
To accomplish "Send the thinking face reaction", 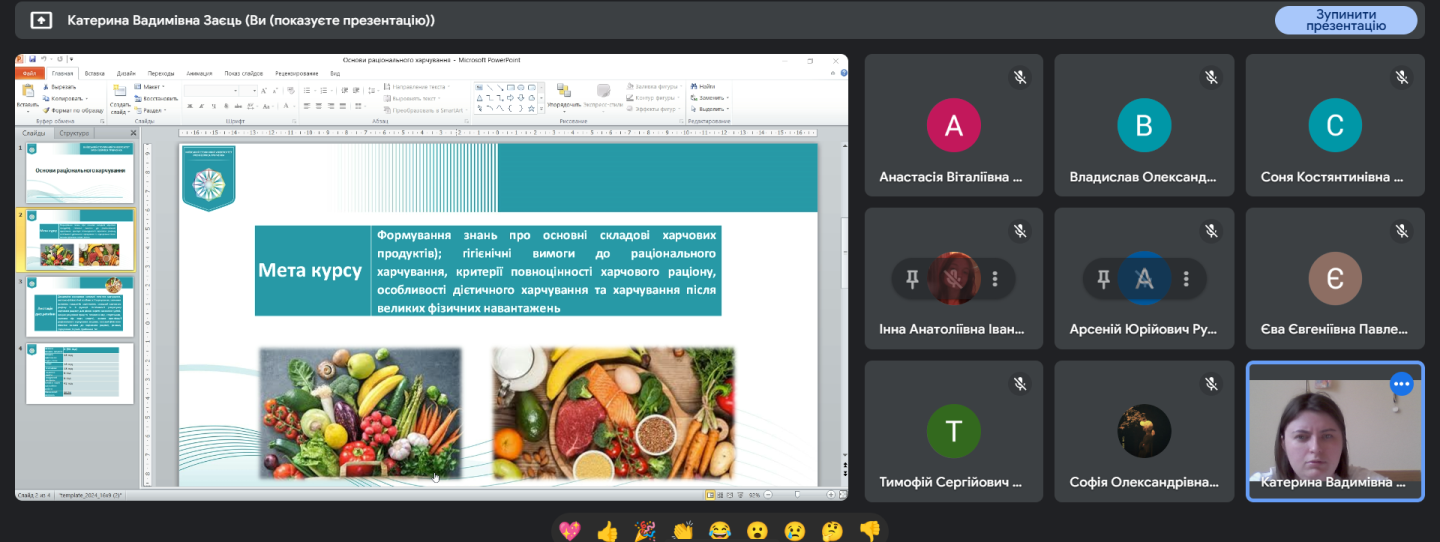I will coord(832,530).
